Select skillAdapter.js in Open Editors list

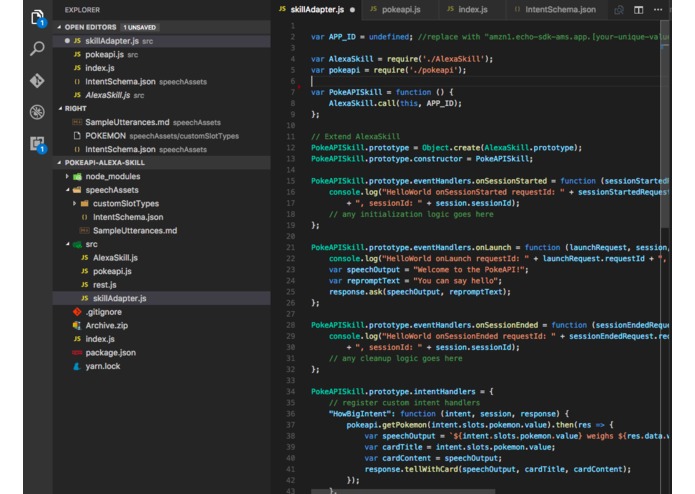161,41
